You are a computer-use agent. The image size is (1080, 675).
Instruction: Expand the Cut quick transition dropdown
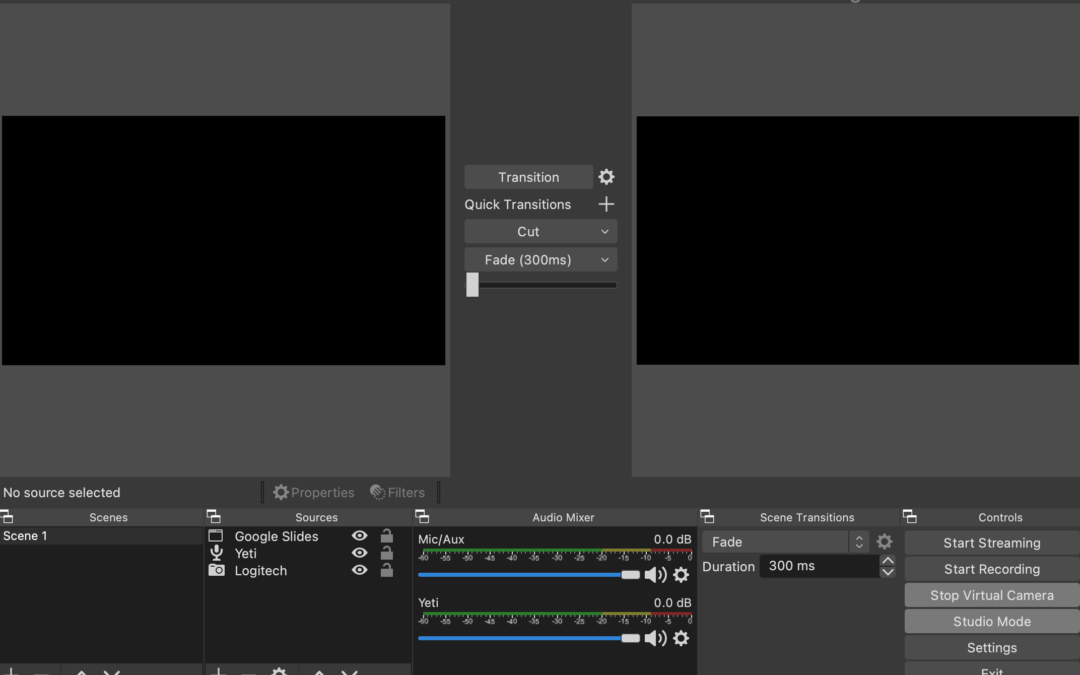(x=540, y=232)
